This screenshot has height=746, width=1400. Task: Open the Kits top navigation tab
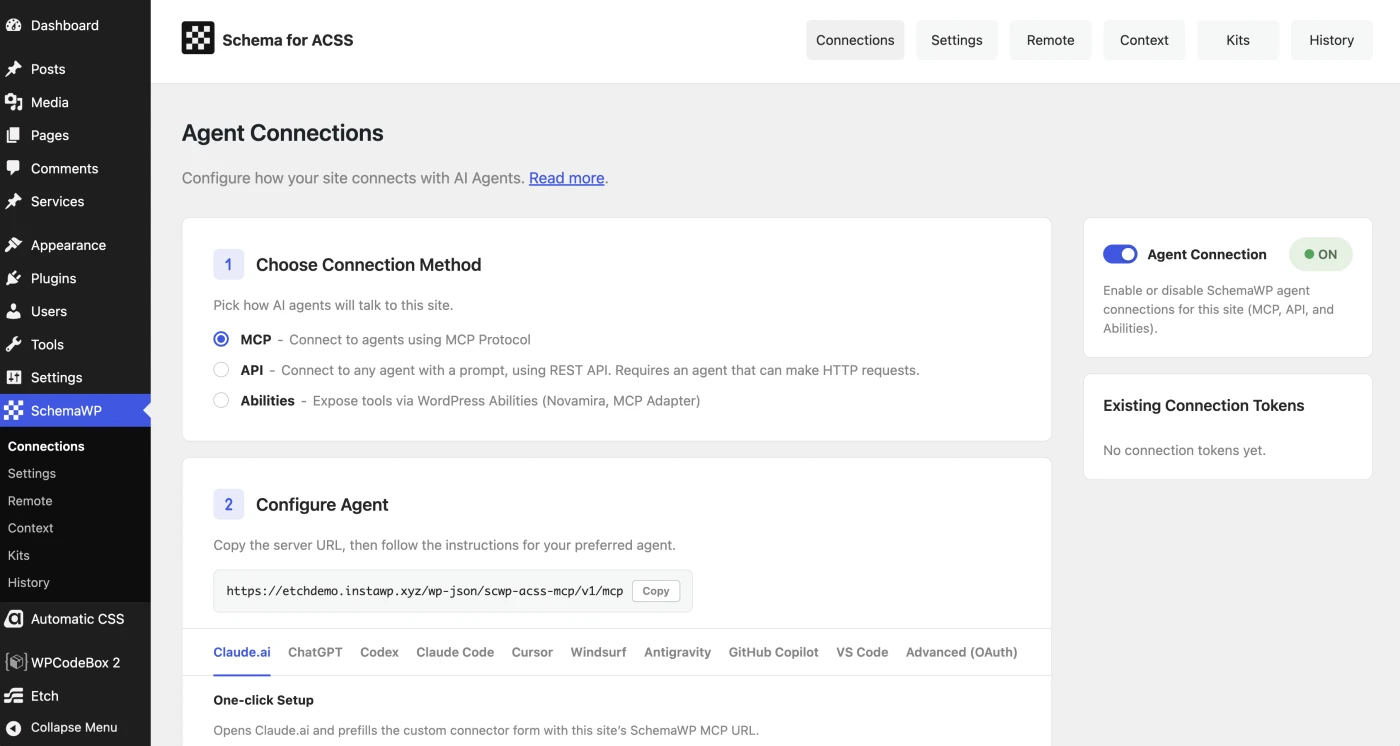pos(1238,40)
